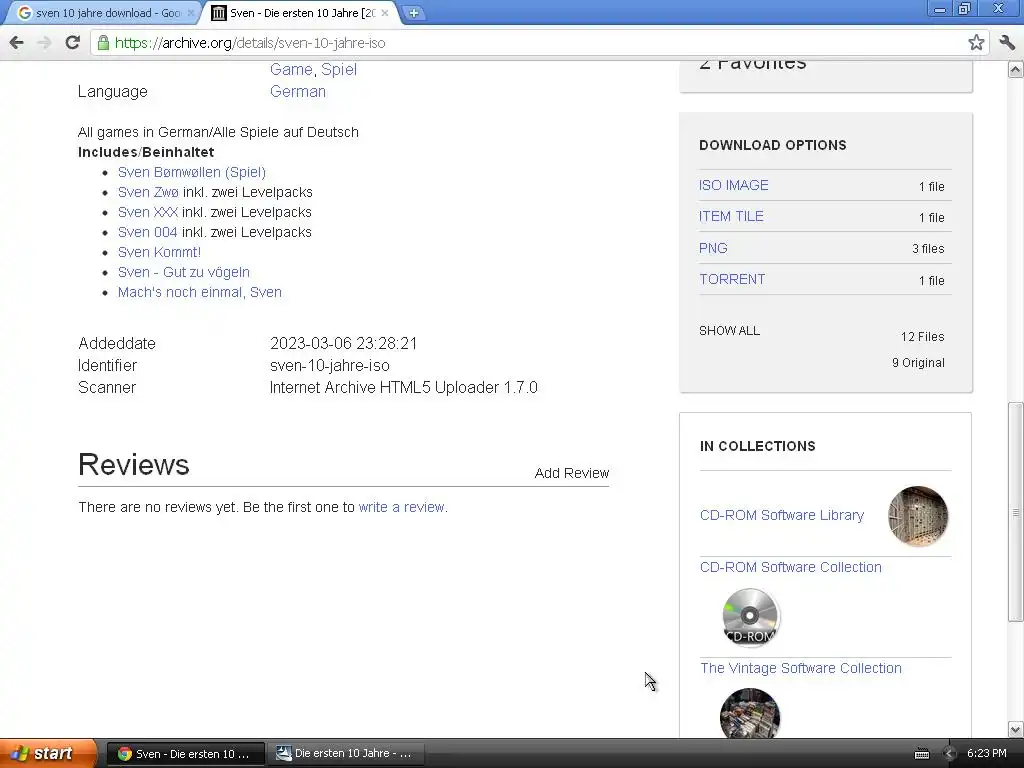Open CD-ROM Software Collection link
Viewport: 1024px width, 768px height.
coord(790,567)
